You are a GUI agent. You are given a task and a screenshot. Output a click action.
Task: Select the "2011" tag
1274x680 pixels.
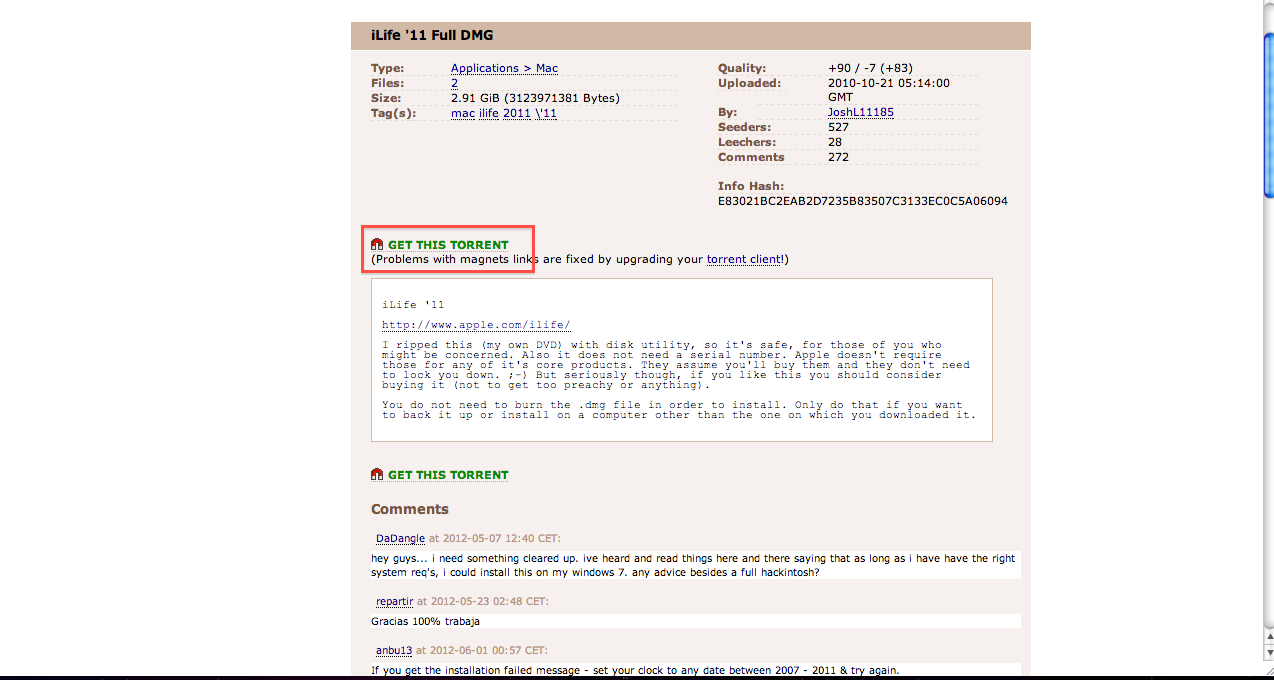coord(517,113)
